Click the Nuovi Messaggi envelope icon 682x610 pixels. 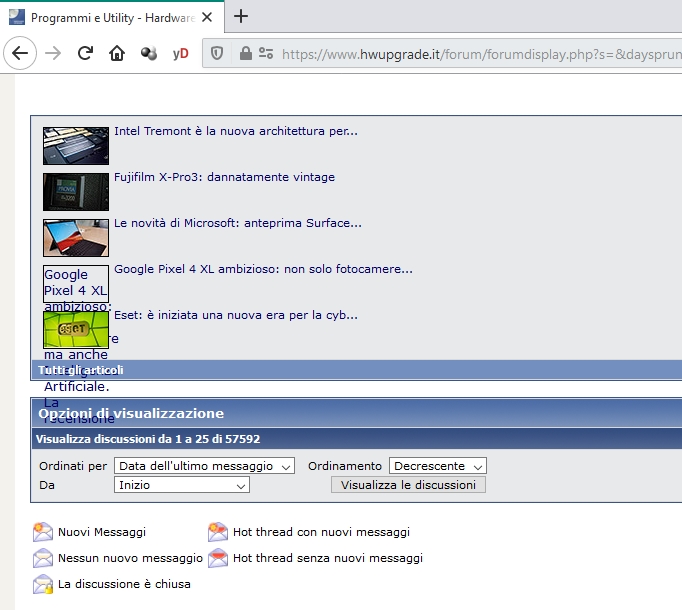point(43,532)
